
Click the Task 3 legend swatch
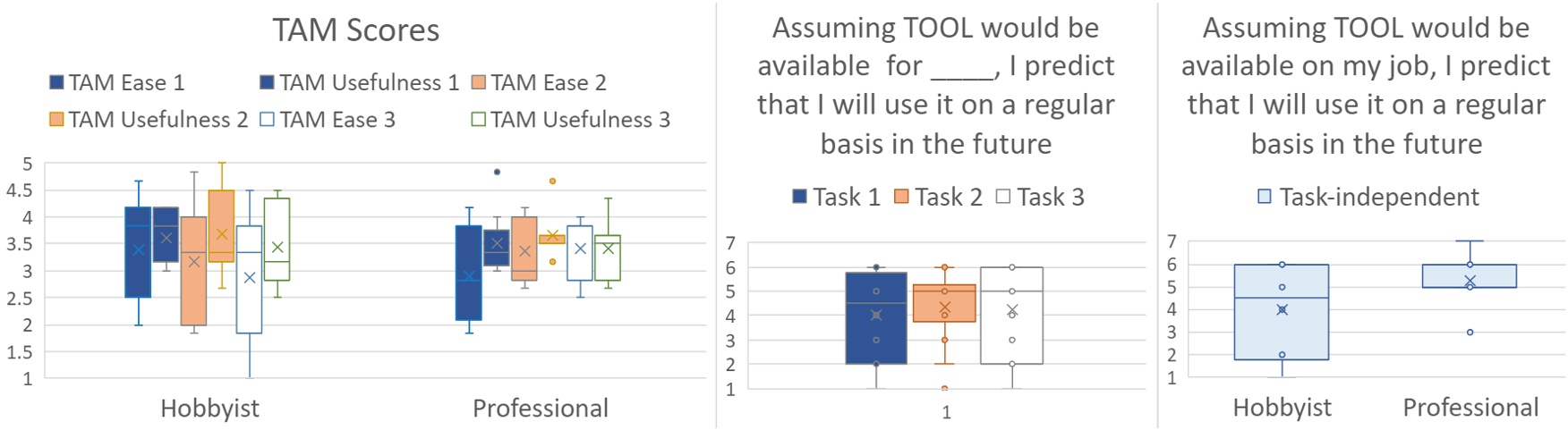tap(1003, 197)
